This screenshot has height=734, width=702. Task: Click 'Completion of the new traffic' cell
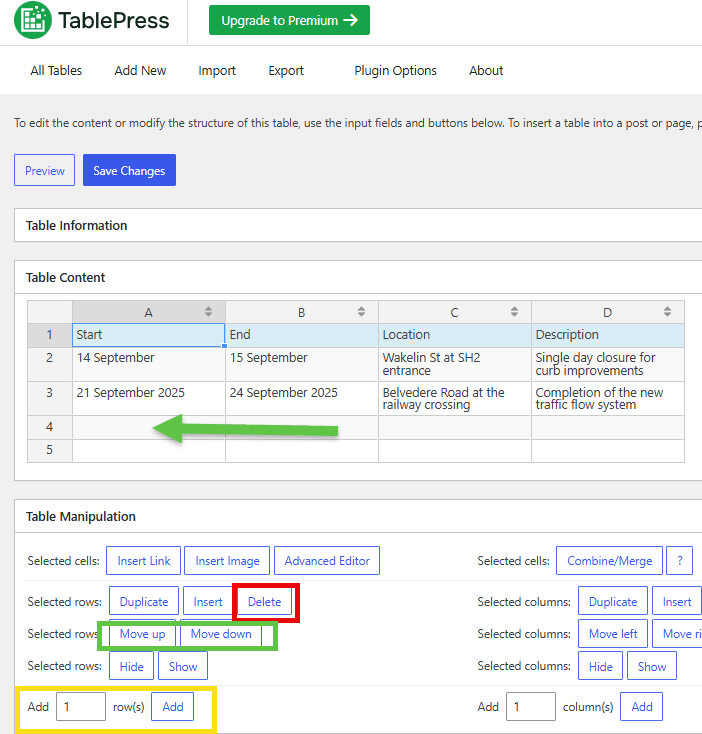(607, 398)
